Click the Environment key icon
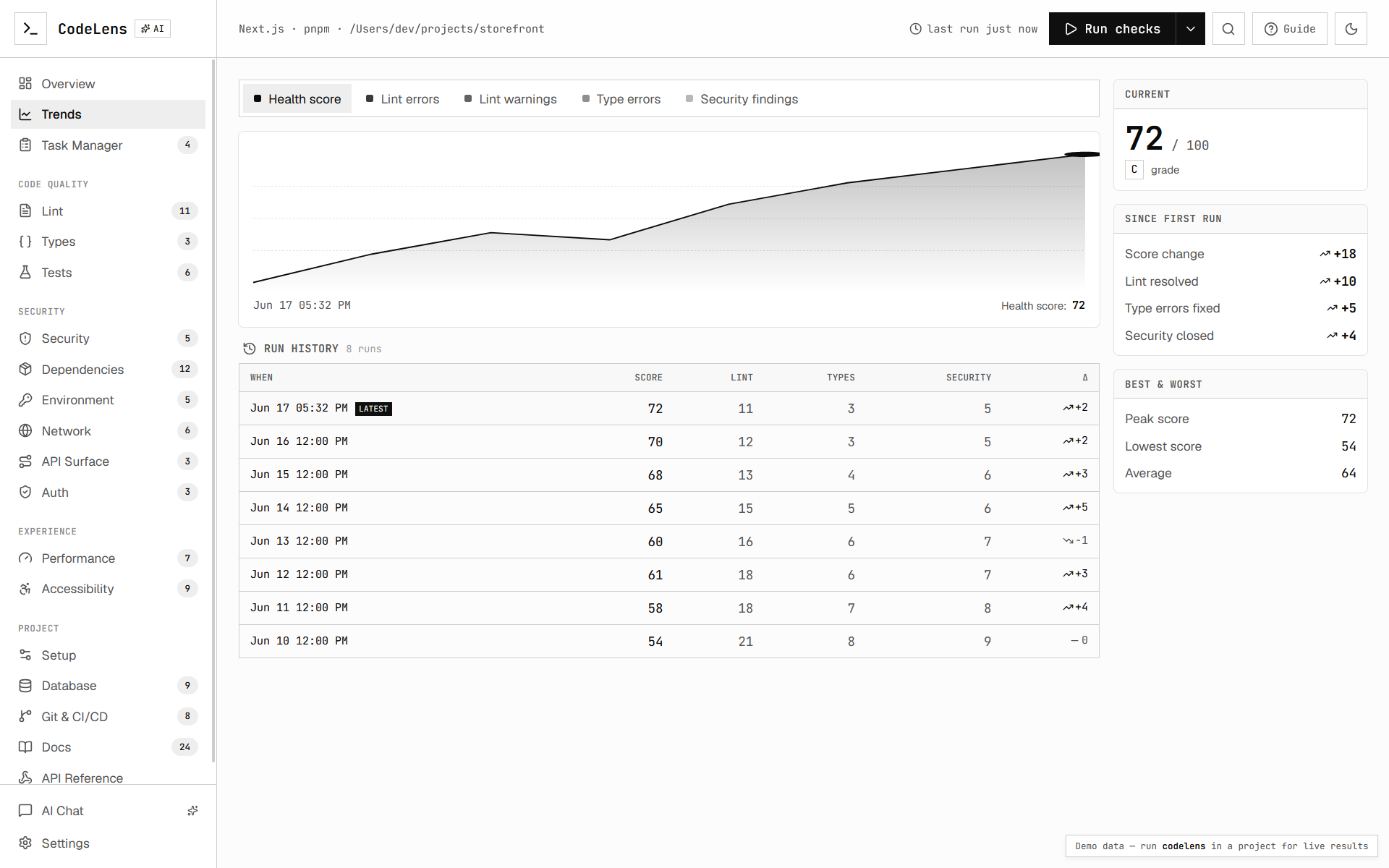This screenshot has width=1389, height=868. [25, 400]
